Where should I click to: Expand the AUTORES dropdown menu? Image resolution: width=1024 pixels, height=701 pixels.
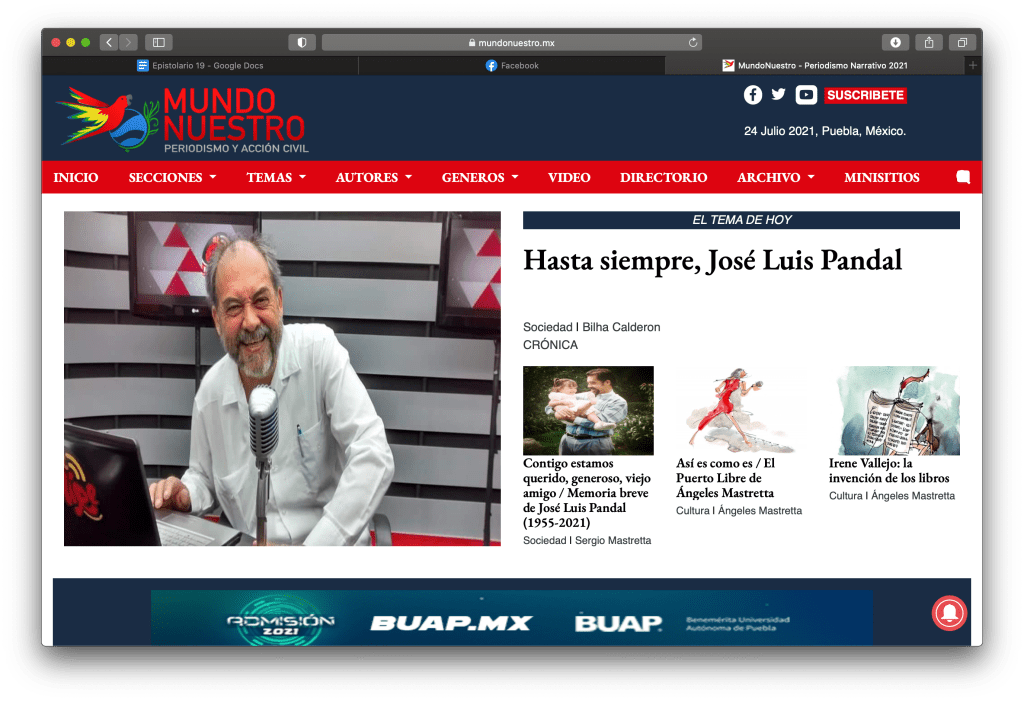(373, 177)
